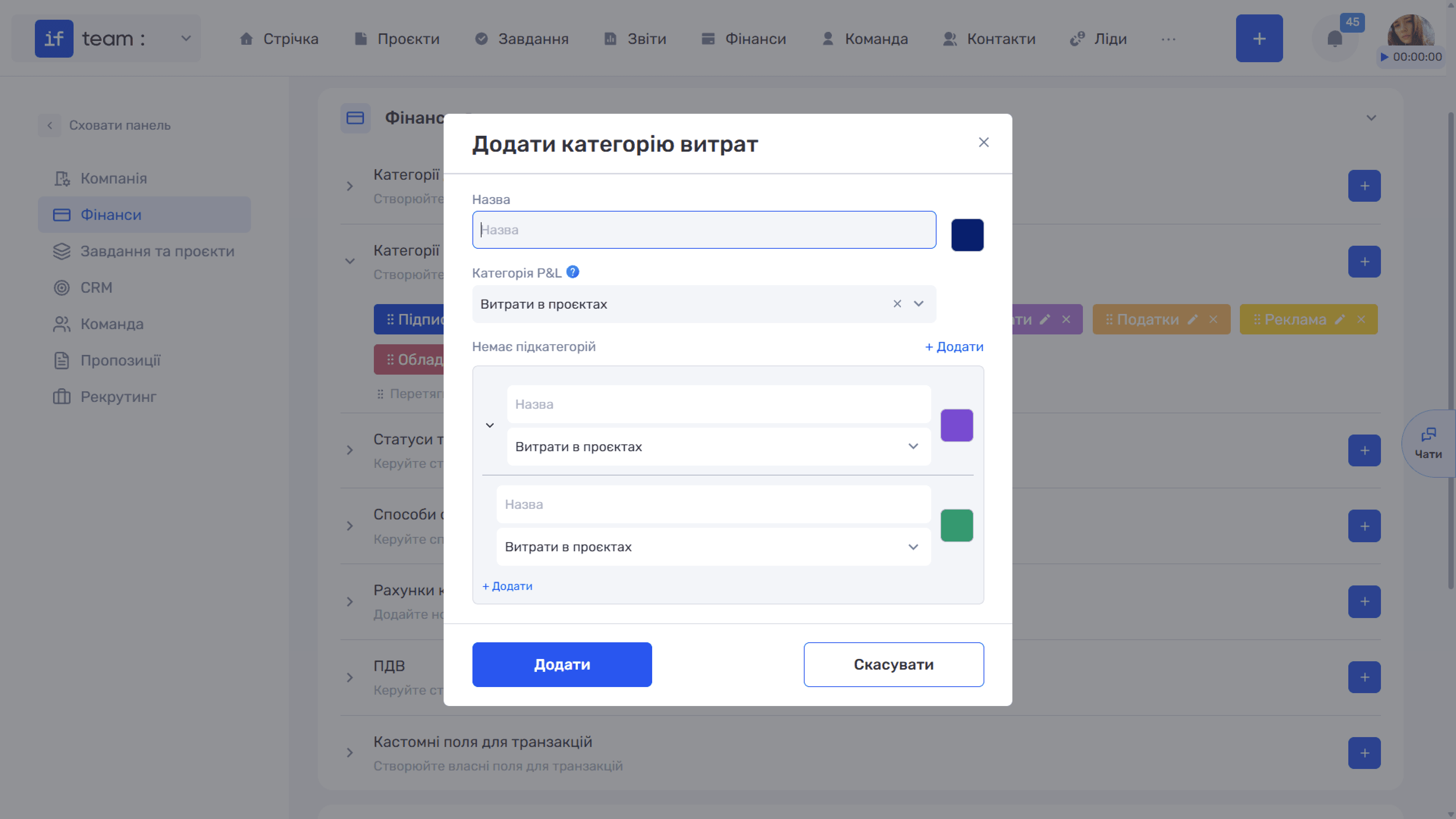This screenshot has width=1456, height=819.
Task: Open Ліди in the top navigation
Action: (x=1098, y=39)
